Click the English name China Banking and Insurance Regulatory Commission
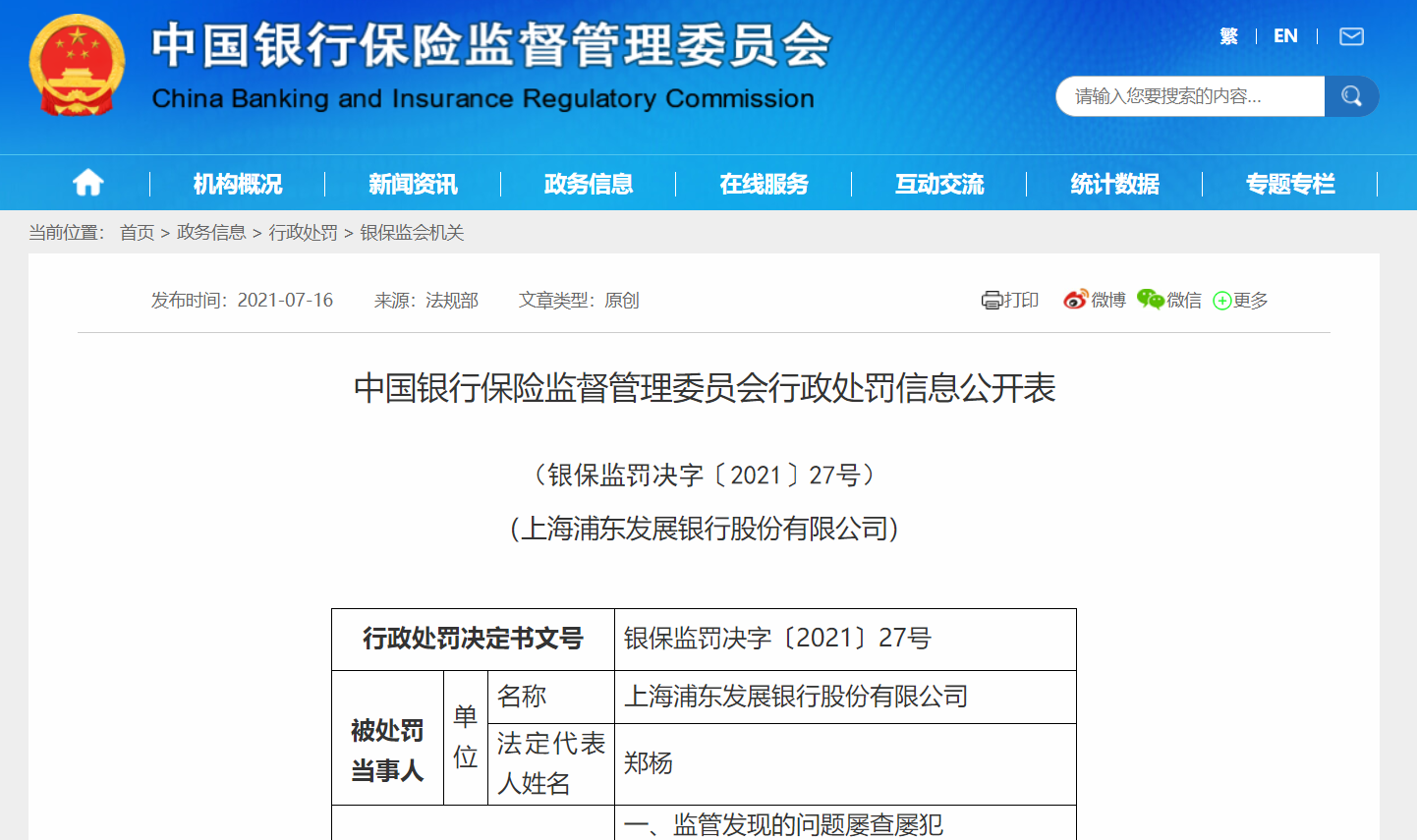This screenshot has width=1417, height=840. pos(482,98)
